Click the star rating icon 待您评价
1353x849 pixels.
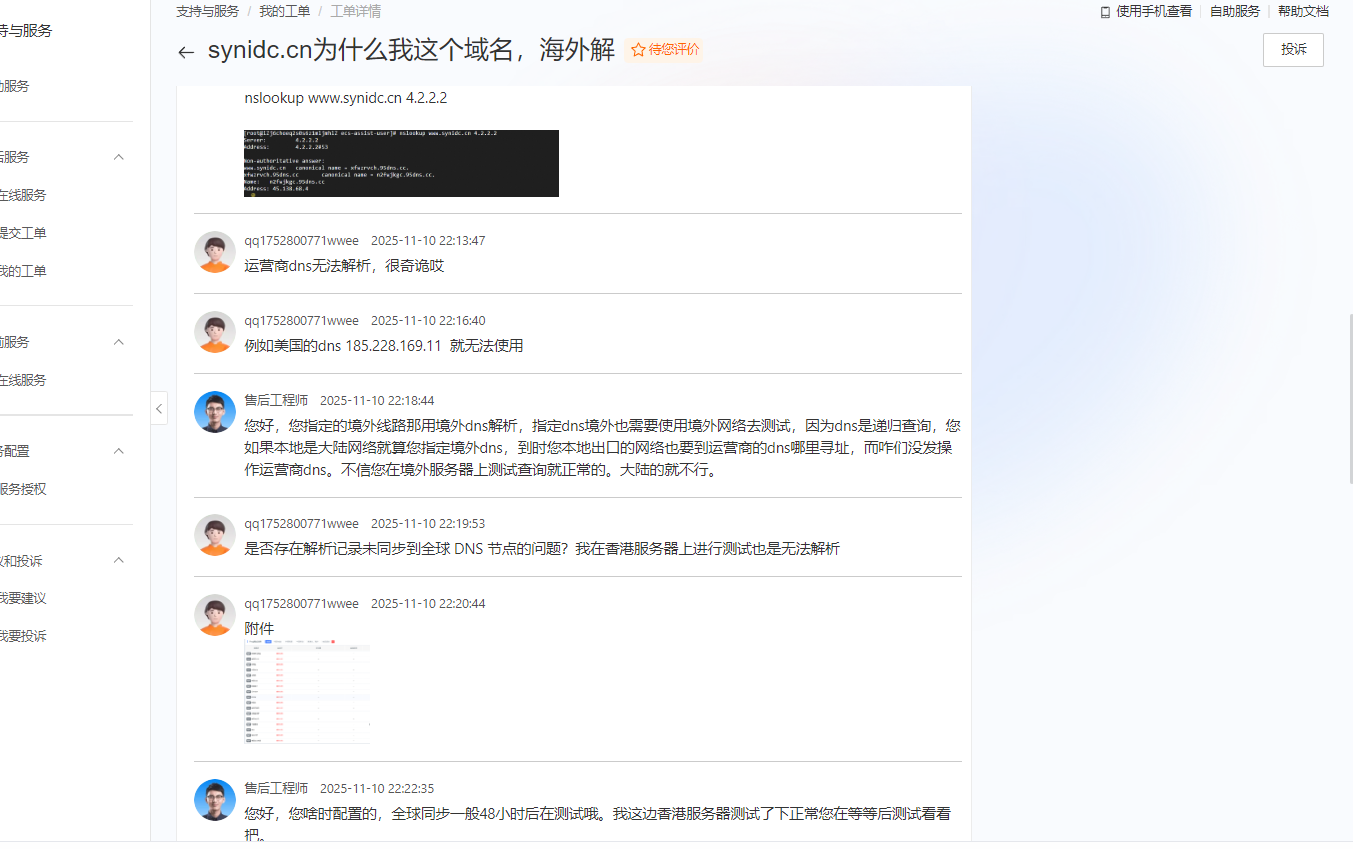click(x=638, y=50)
